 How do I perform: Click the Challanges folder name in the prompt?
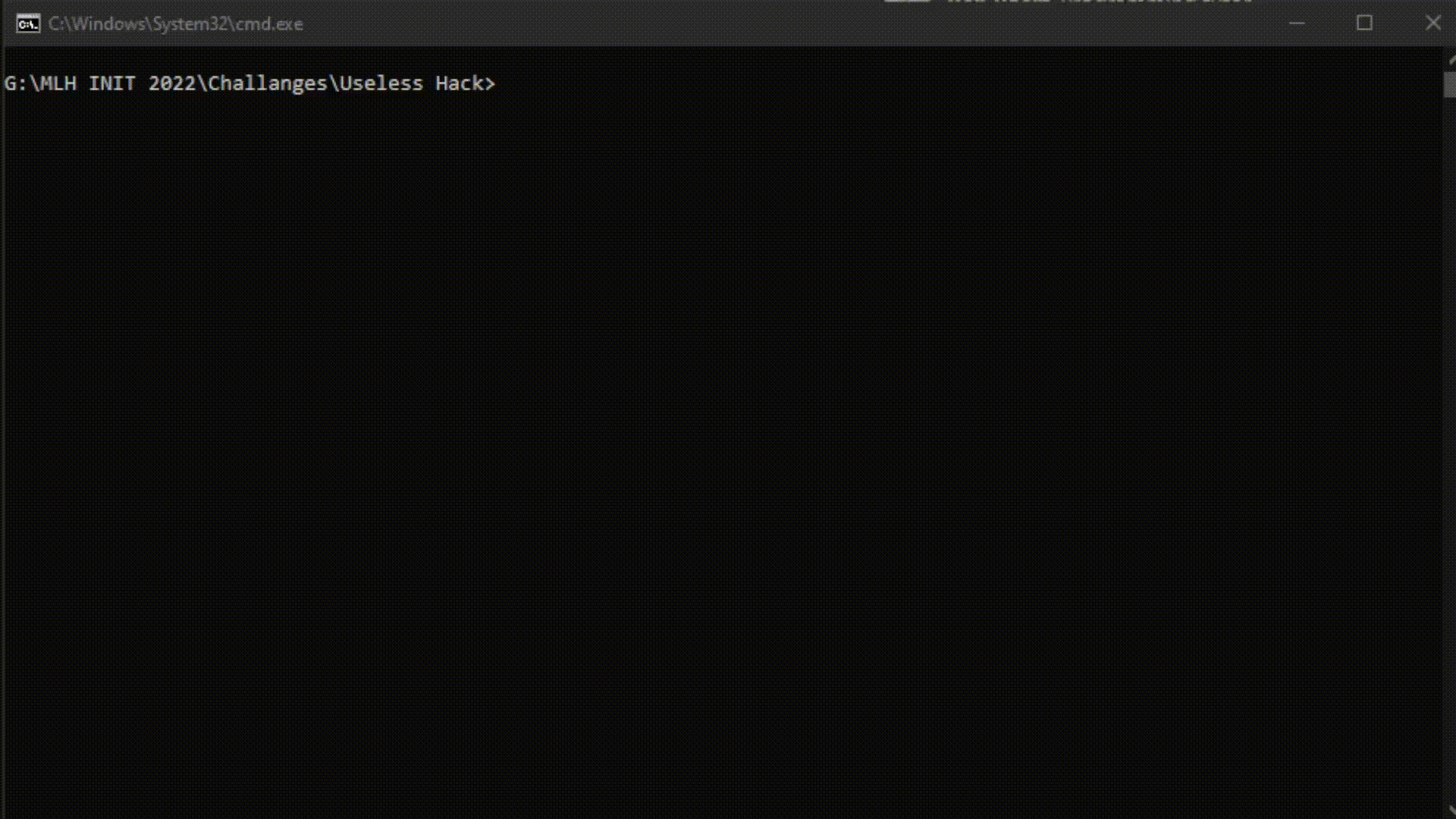coord(268,83)
